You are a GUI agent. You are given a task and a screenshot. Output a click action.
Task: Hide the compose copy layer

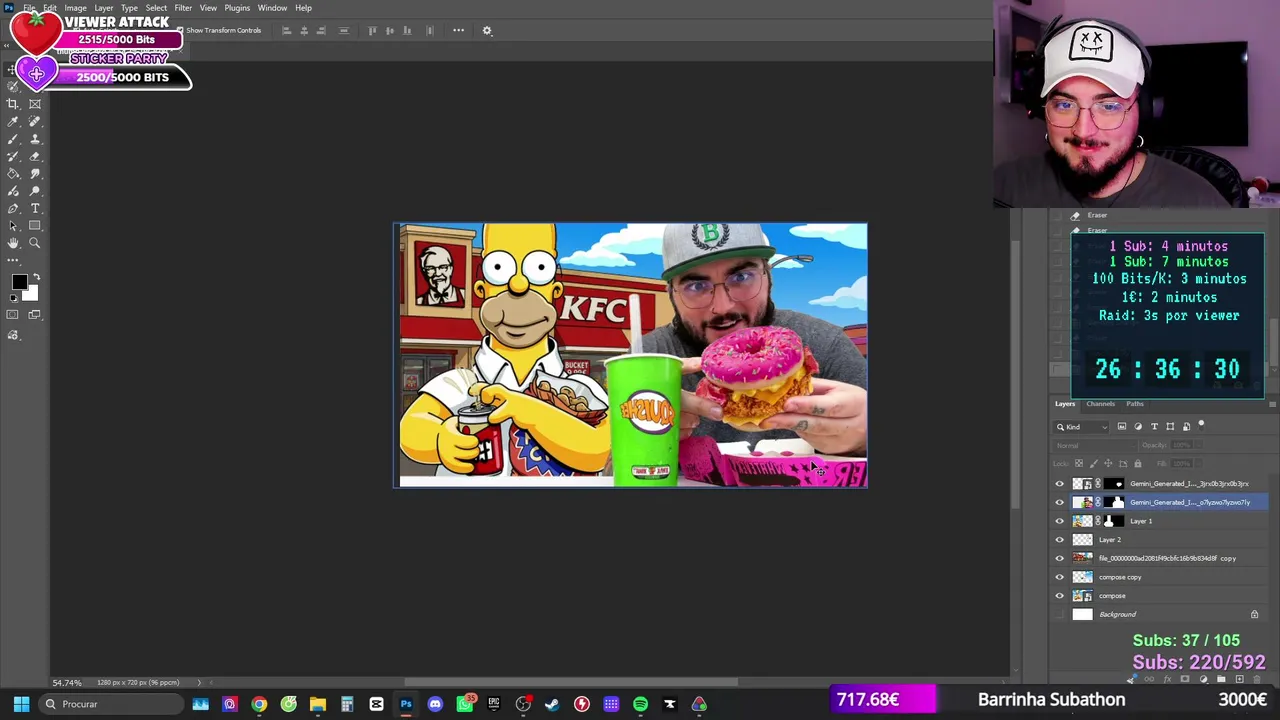(1060, 577)
